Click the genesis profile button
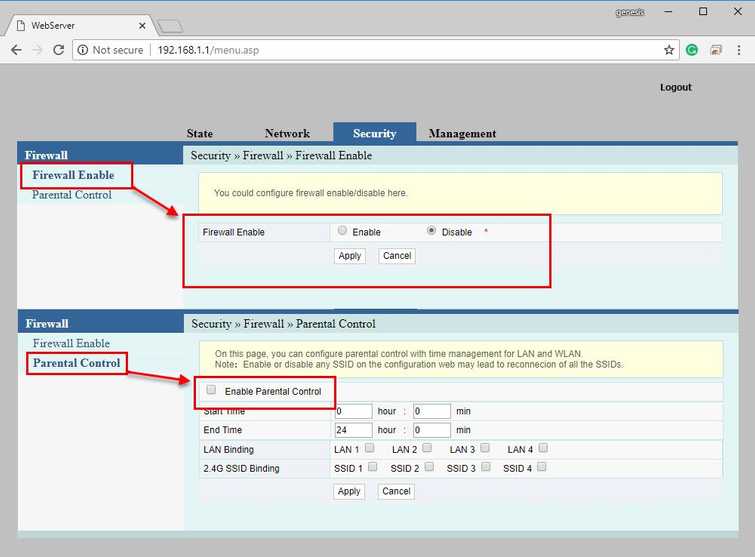The width and height of the screenshot is (755, 557). [630, 12]
